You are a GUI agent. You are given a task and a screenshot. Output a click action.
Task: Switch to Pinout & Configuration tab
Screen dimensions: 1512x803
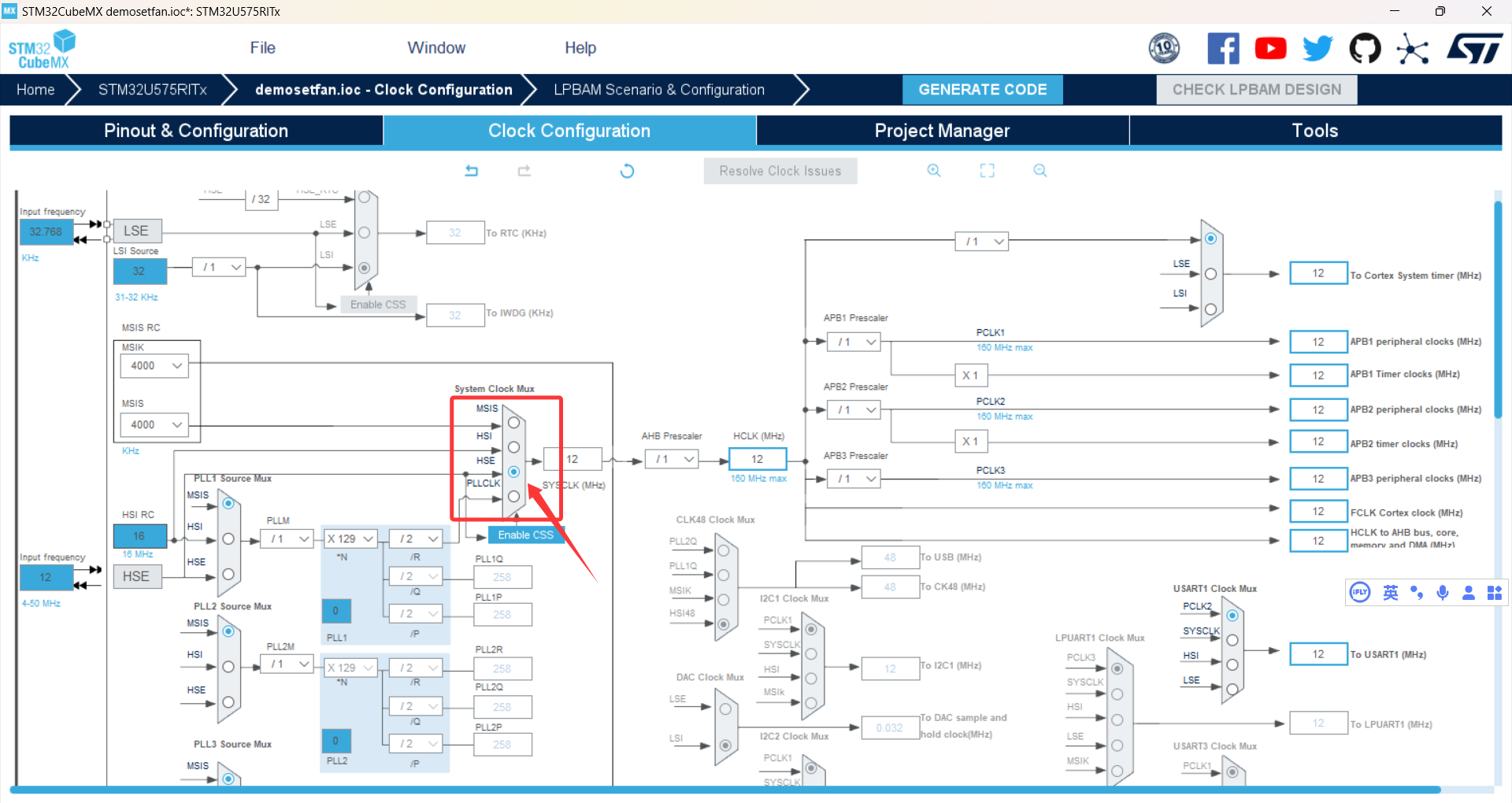click(196, 131)
